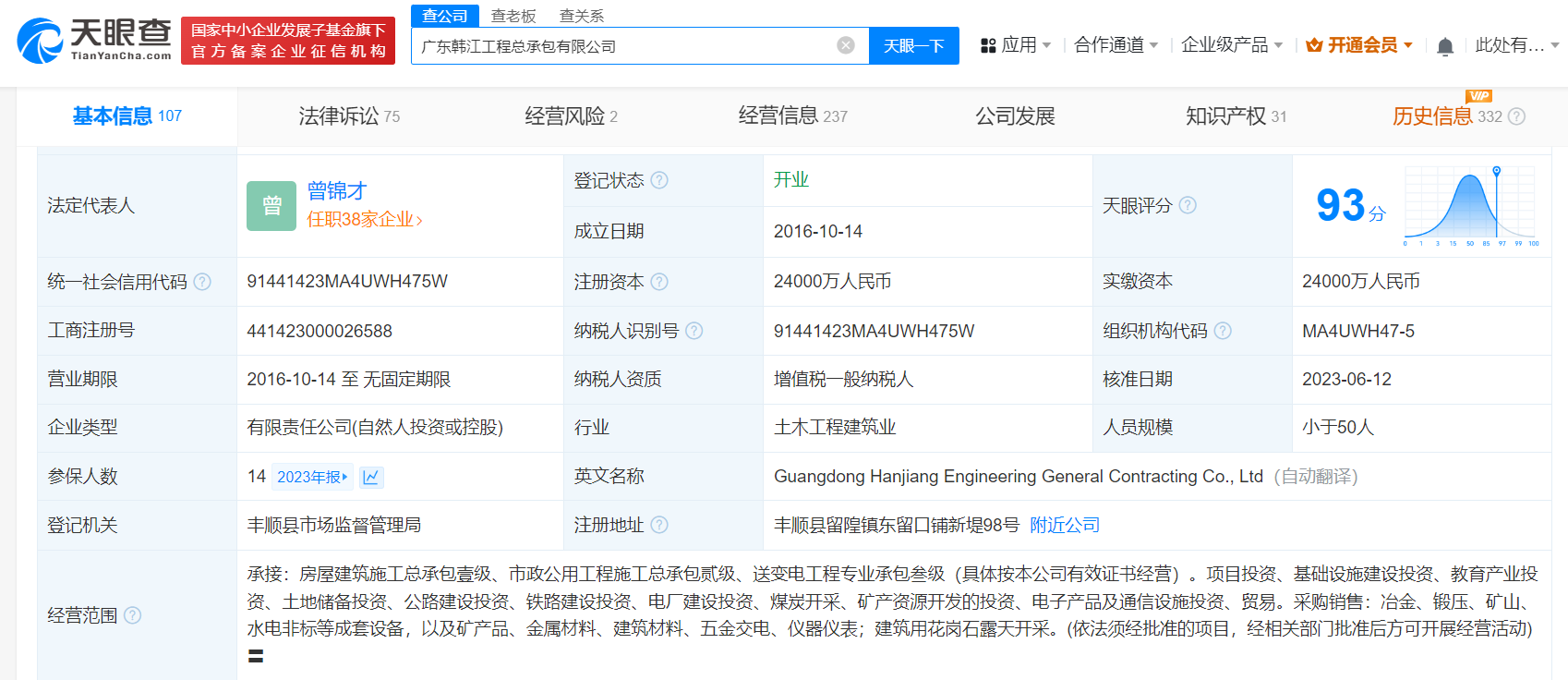Select organization code MA4UWH47-5
This screenshot has height=680, width=1568.
(x=1358, y=331)
